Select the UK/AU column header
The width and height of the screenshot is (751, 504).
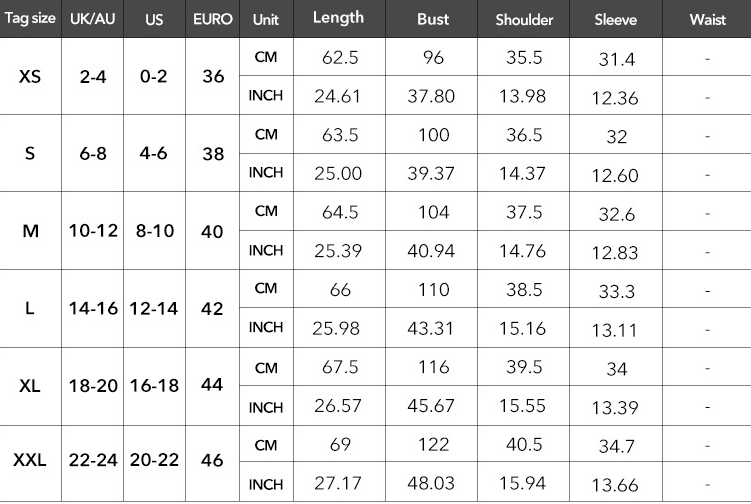(93, 19)
